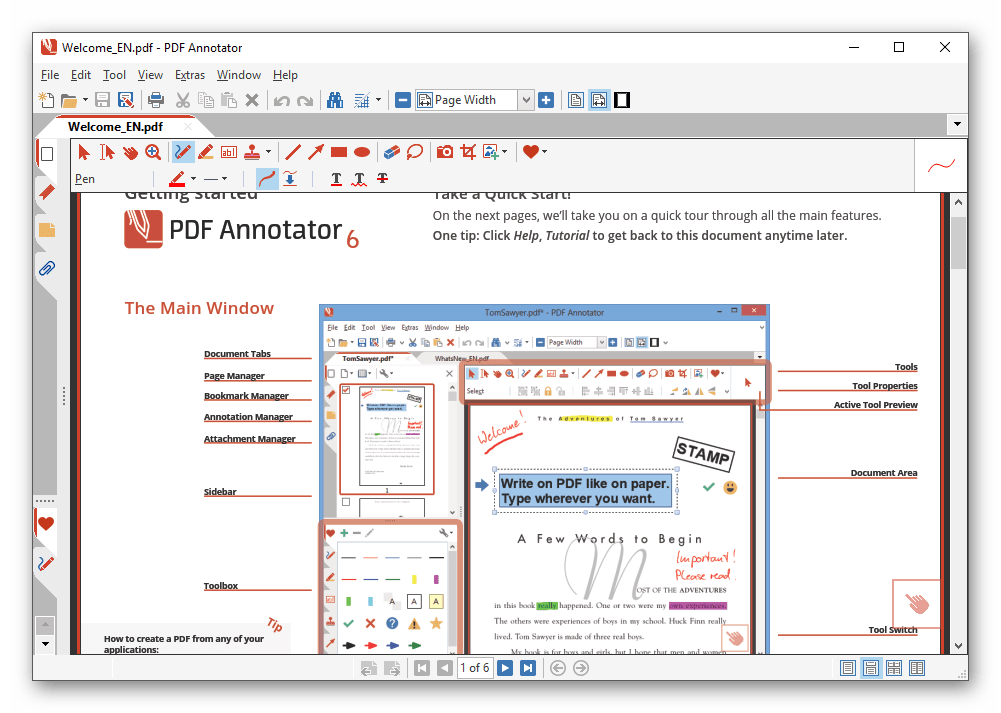The height and width of the screenshot is (713, 1001).
Task: Select the Pen tool
Action: [x=183, y=151]
